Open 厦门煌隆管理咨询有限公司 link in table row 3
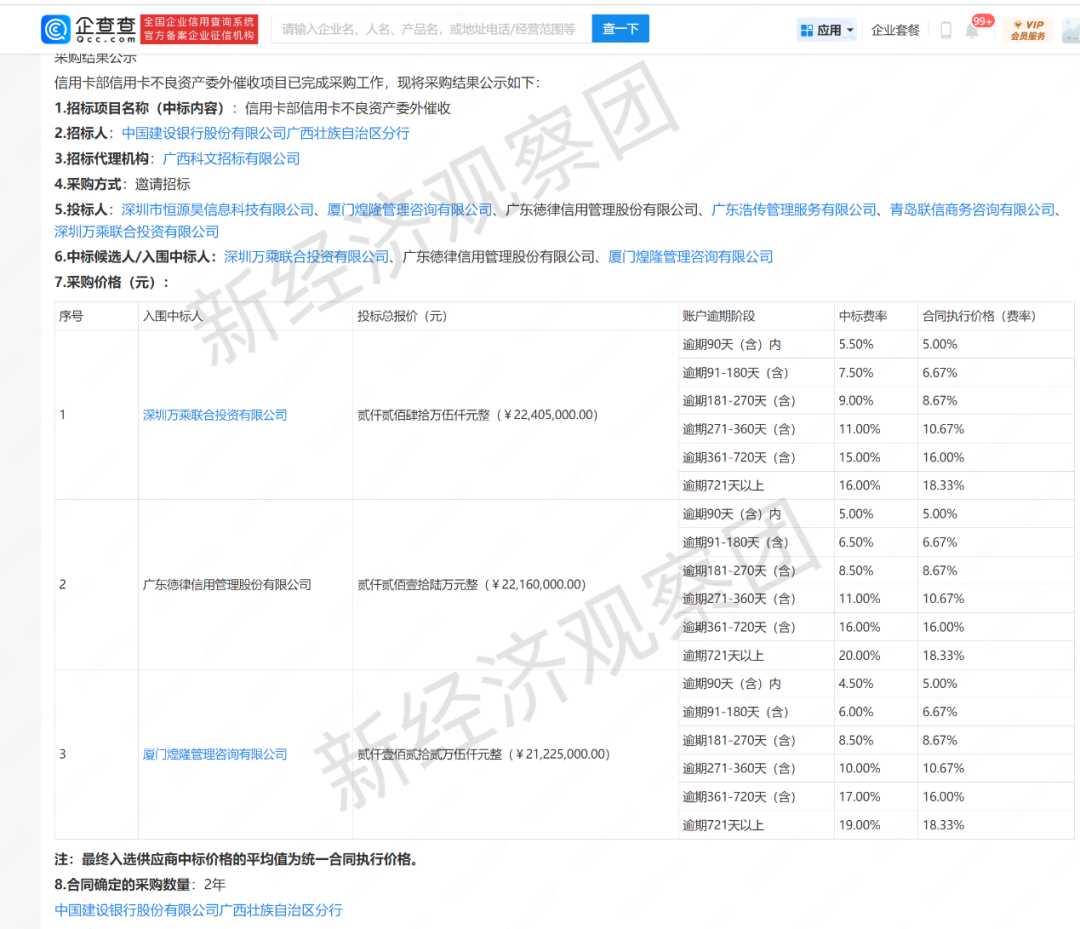 pos(215,754)
